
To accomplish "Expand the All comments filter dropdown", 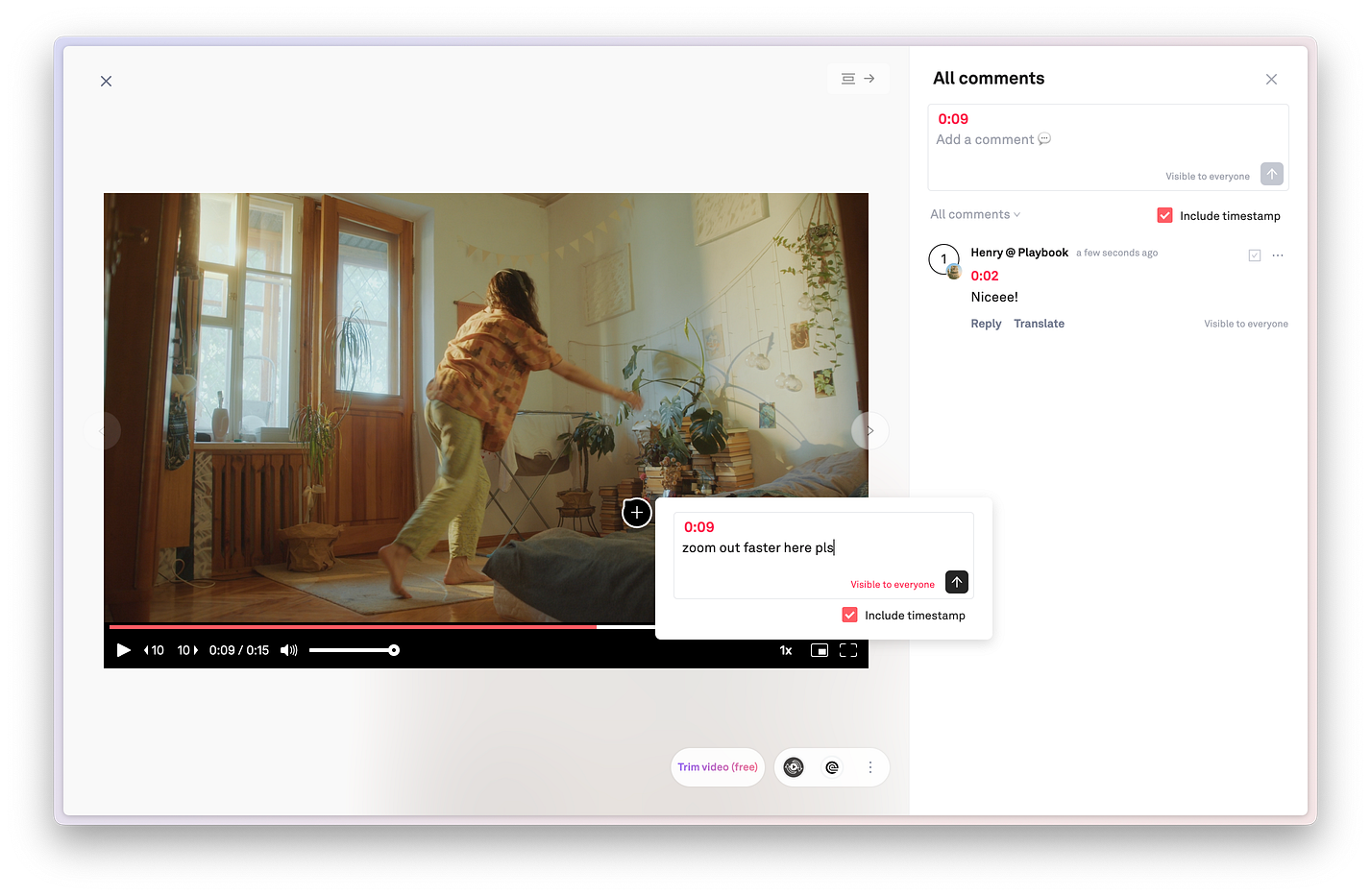I will [975, 214].
